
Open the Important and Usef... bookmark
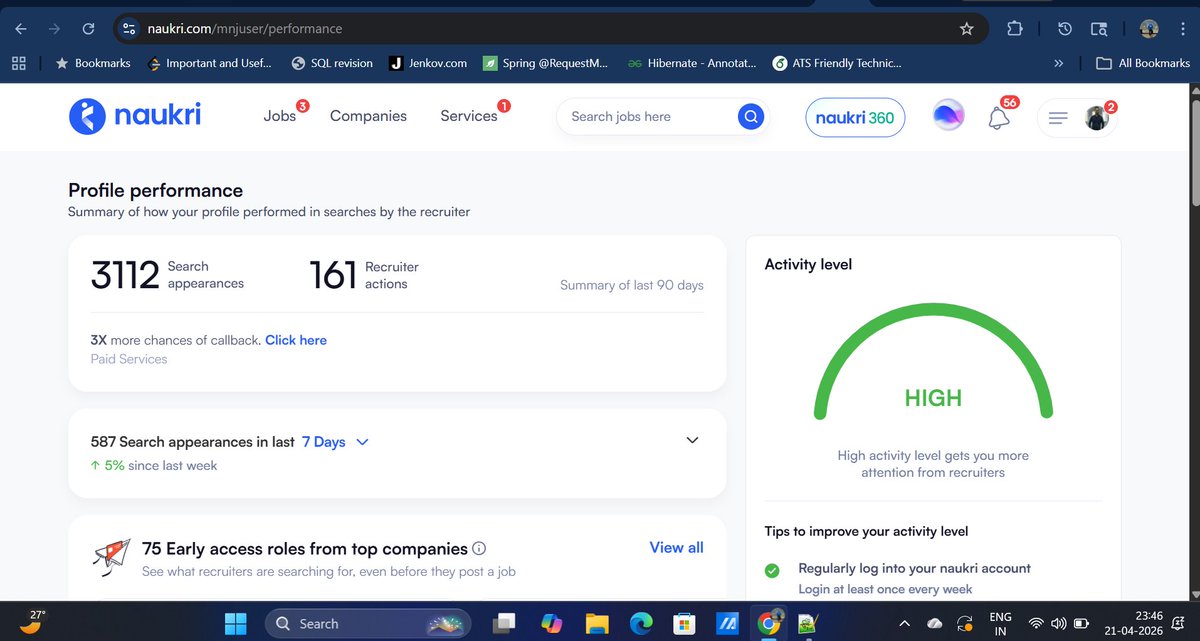point(209,63)
